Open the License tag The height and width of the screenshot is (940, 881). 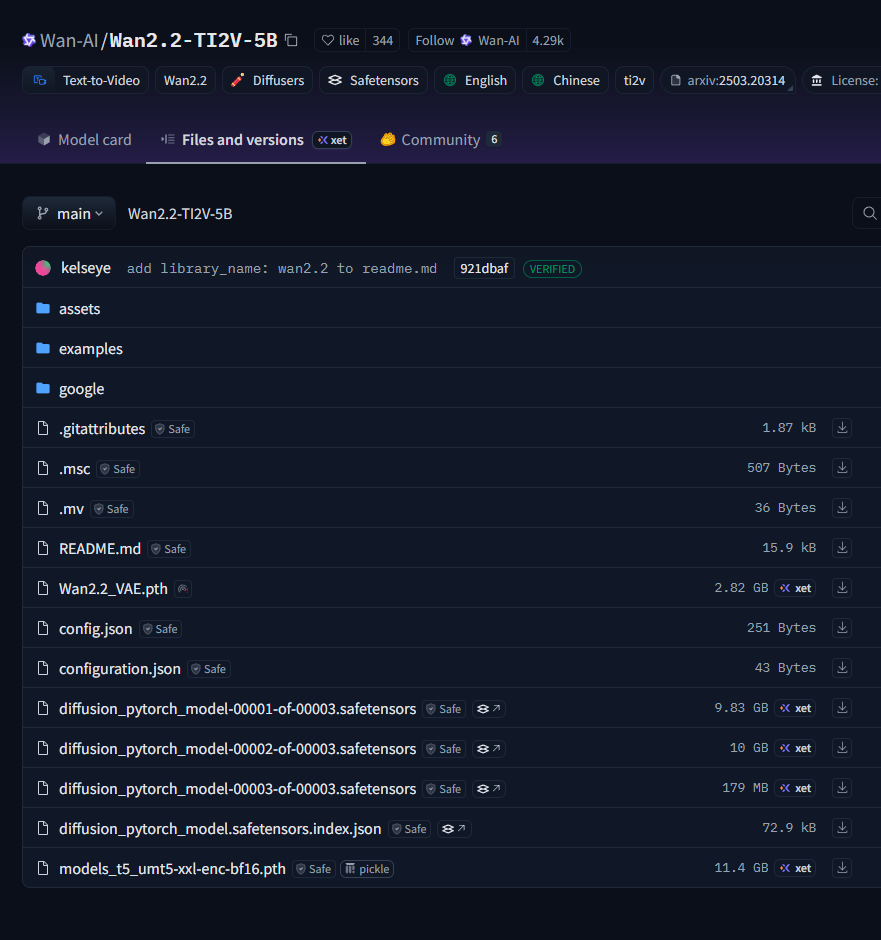844,80
